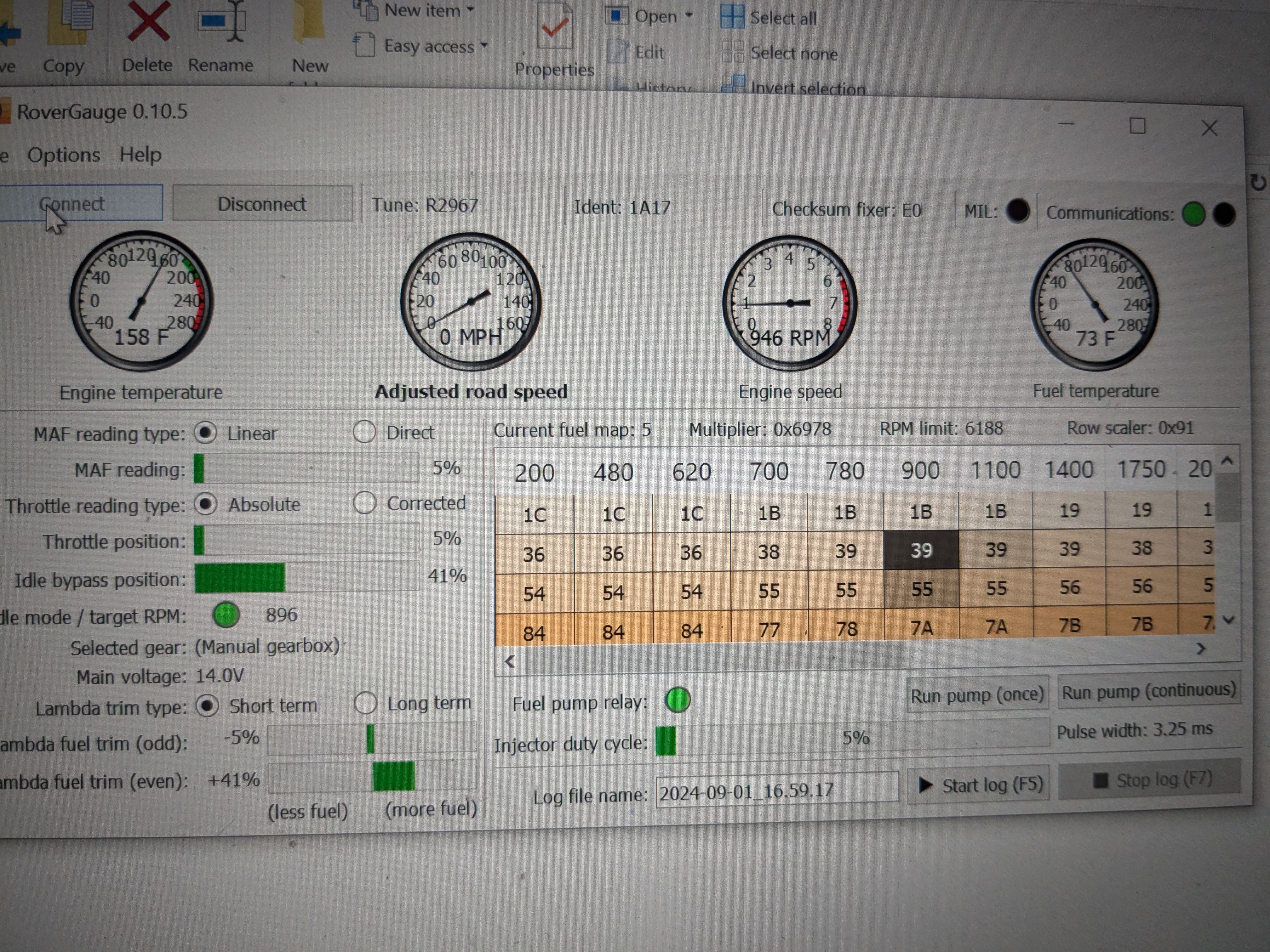Click the Select all icon

click(x=732, y=17)
